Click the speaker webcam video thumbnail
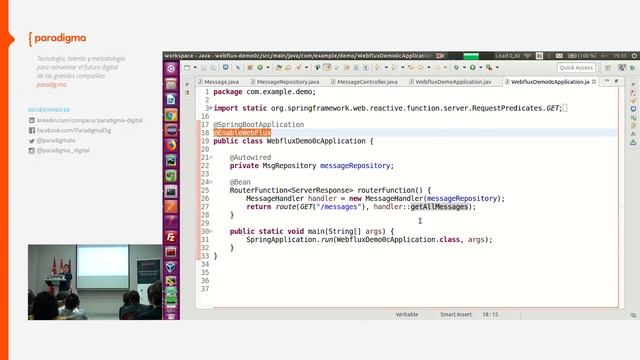The width and height of the screenshot is (640, 360). click(95, 282)
